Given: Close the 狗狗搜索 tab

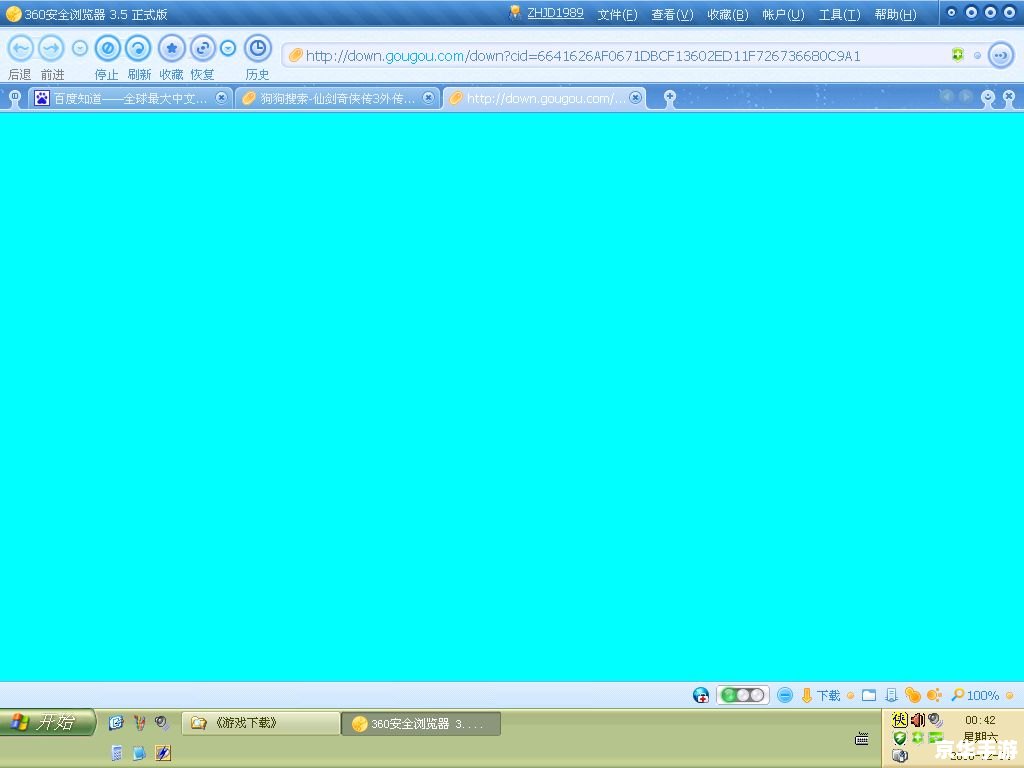Looking at the screenshot, I should [x=428, y=98].
